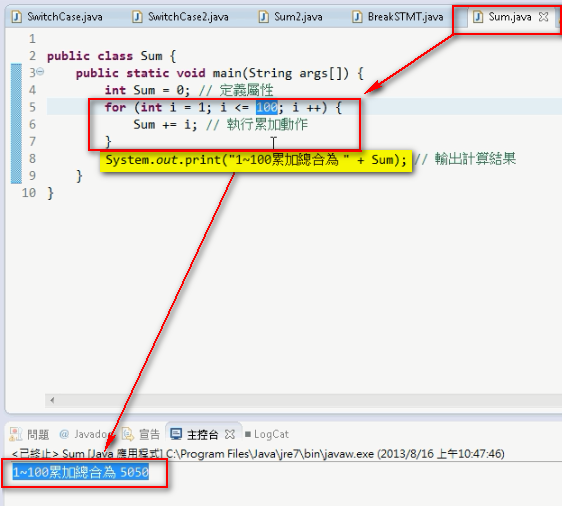Click the Java file icon on SwitchCase2.java tab
The height and width of the screenshot is (506, 562).
(137, 17)
